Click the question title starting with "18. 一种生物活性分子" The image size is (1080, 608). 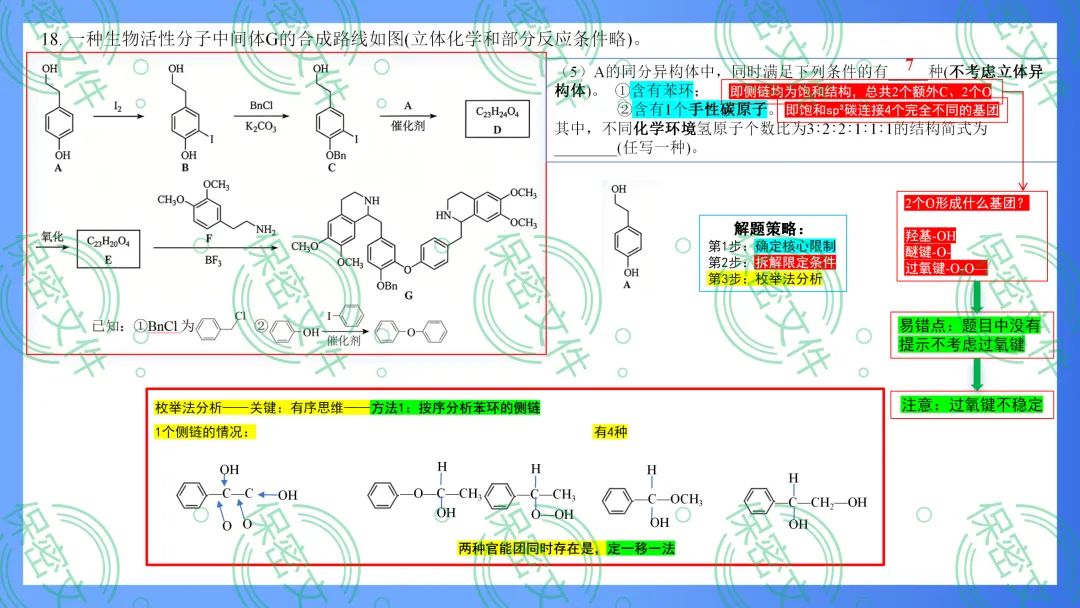tap(342, 39)
